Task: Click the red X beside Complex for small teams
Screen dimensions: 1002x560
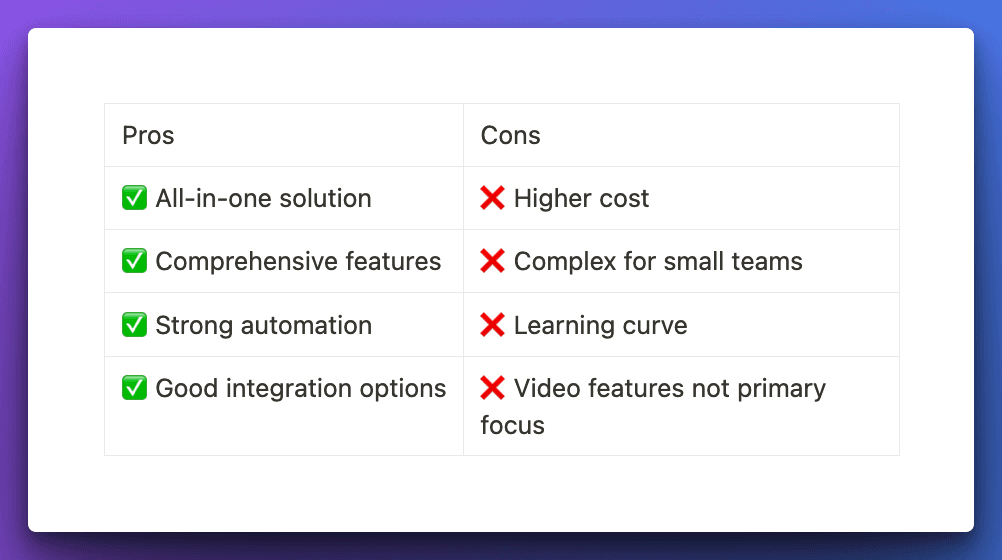Action: tap(492, 262)
